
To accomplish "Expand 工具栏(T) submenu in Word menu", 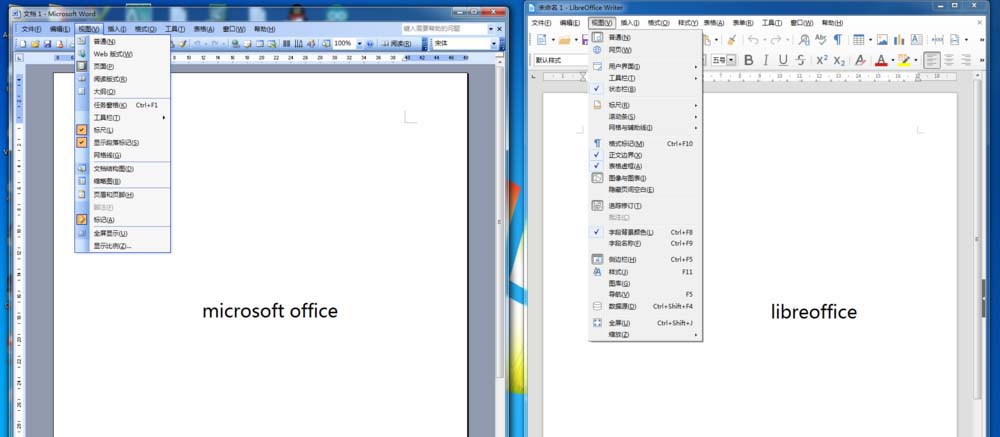I will pyautogui.click(x=122, y=117).
